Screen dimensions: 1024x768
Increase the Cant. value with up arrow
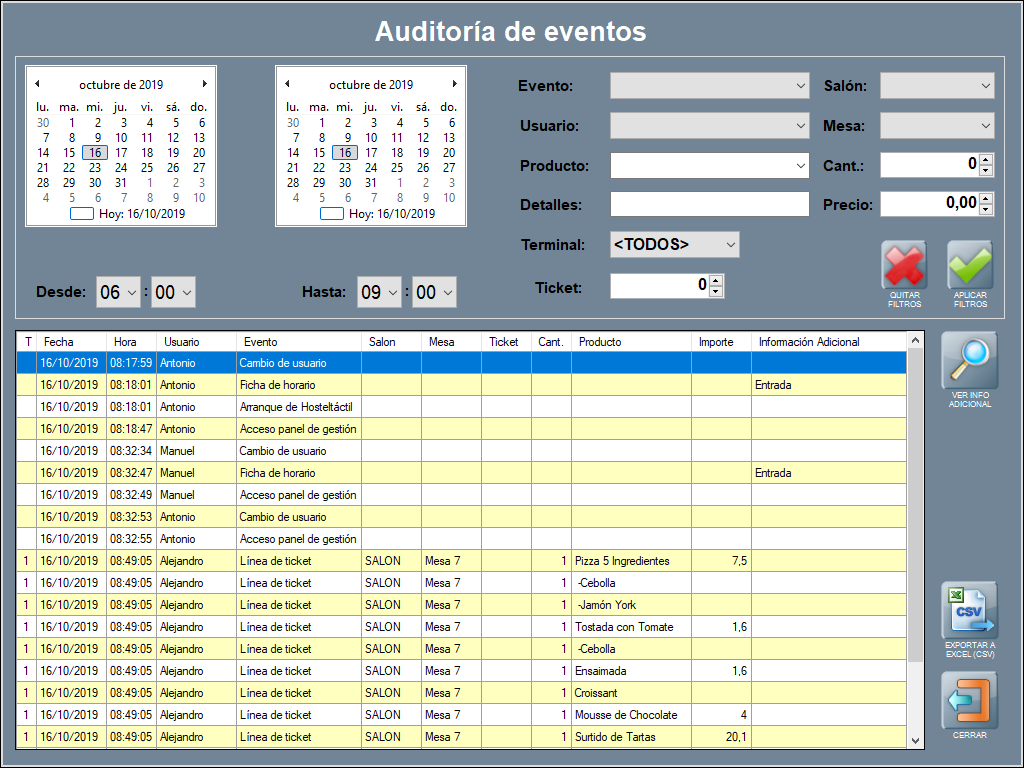click(986, 159)
